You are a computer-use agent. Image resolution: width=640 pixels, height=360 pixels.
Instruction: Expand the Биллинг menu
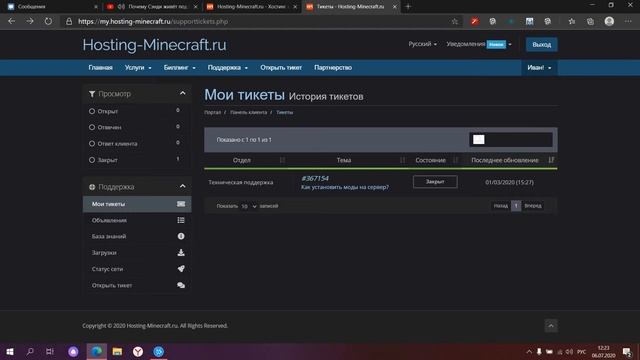[180, 68]
